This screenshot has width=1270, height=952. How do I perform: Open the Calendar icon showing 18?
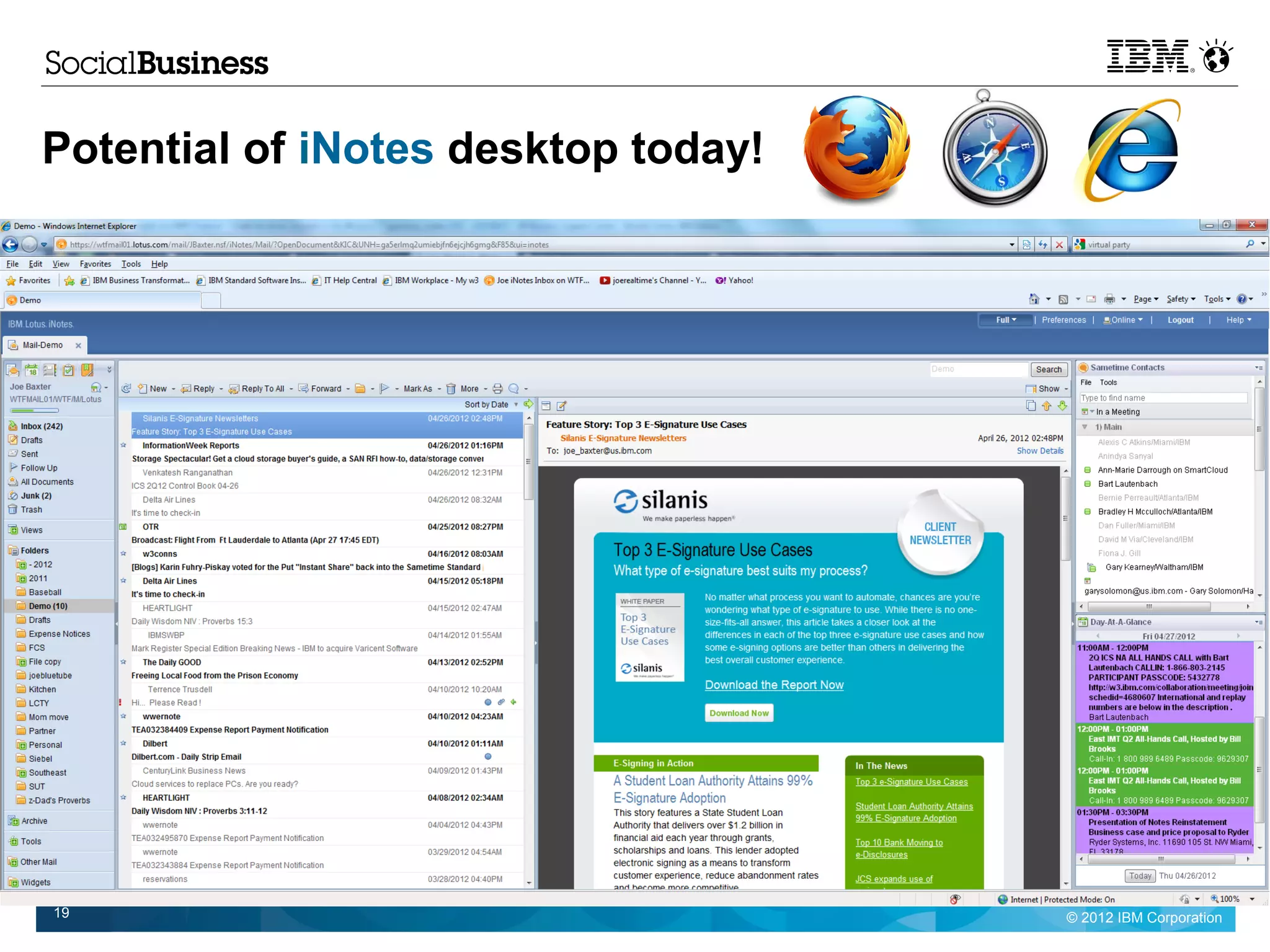pos(31,370)
